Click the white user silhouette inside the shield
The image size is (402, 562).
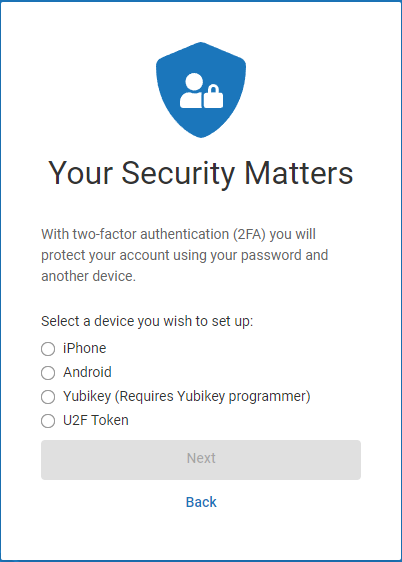(192, 90)
